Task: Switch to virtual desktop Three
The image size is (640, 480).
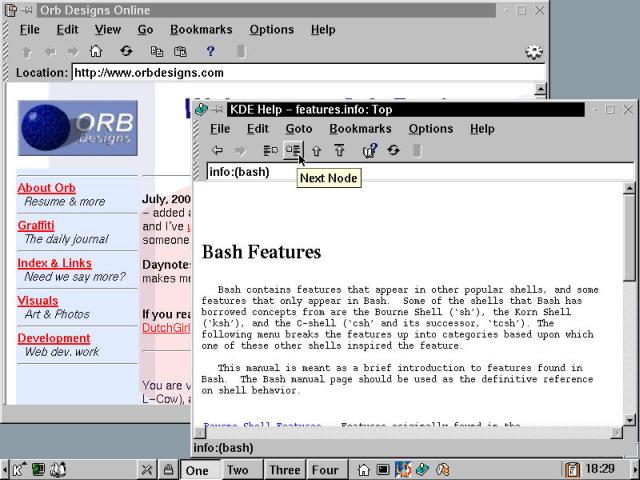Action: pyautogui.click(x=284, y=470)
